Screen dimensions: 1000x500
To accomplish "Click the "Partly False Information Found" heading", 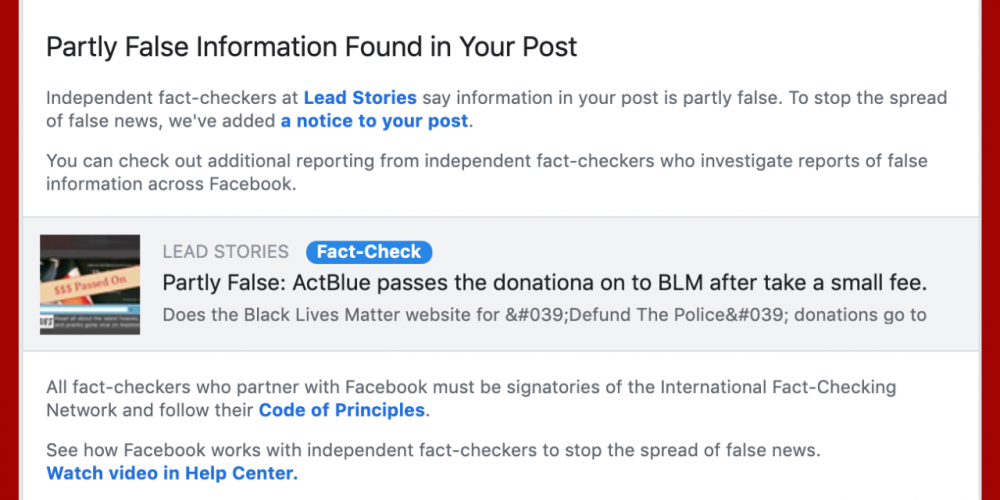I will [x=312, y=47].
